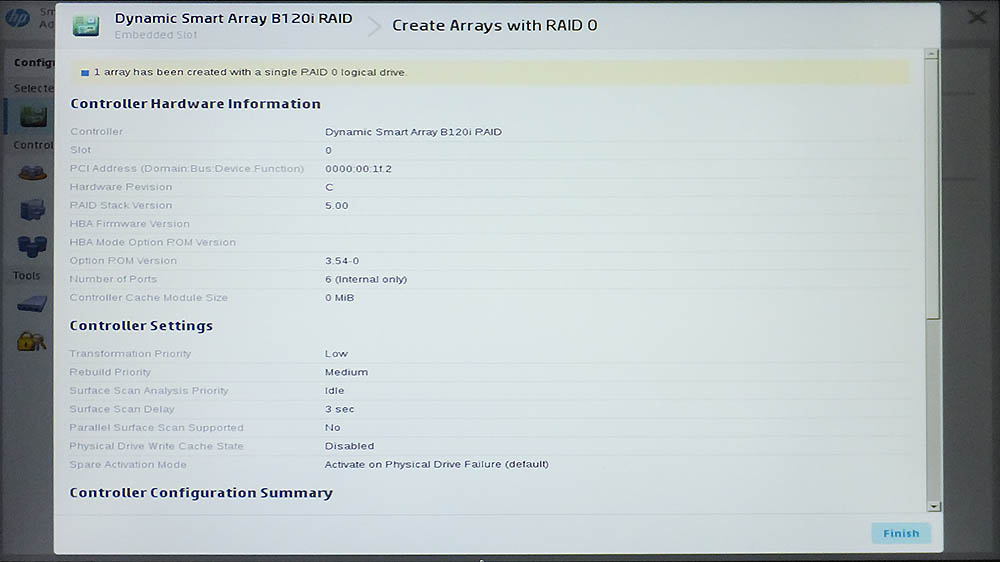1000x562 pixels.
Task: Click the '6 (Internal only)' ports value
Action: (x=366, y=279)
